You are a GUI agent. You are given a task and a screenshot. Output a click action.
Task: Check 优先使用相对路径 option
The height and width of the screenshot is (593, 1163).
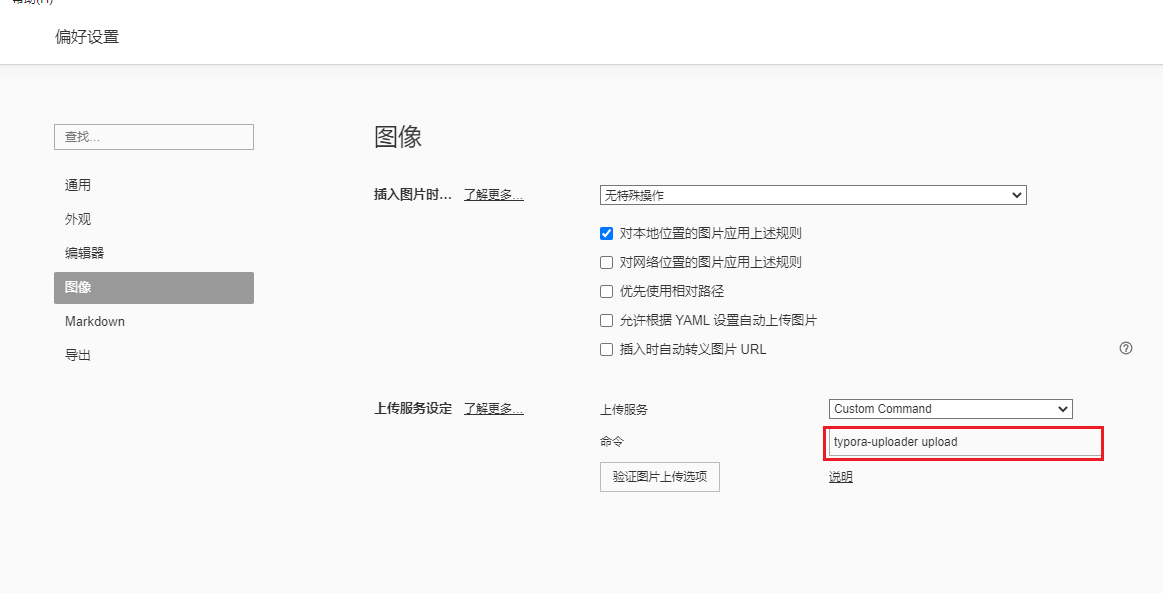point(607,291)
